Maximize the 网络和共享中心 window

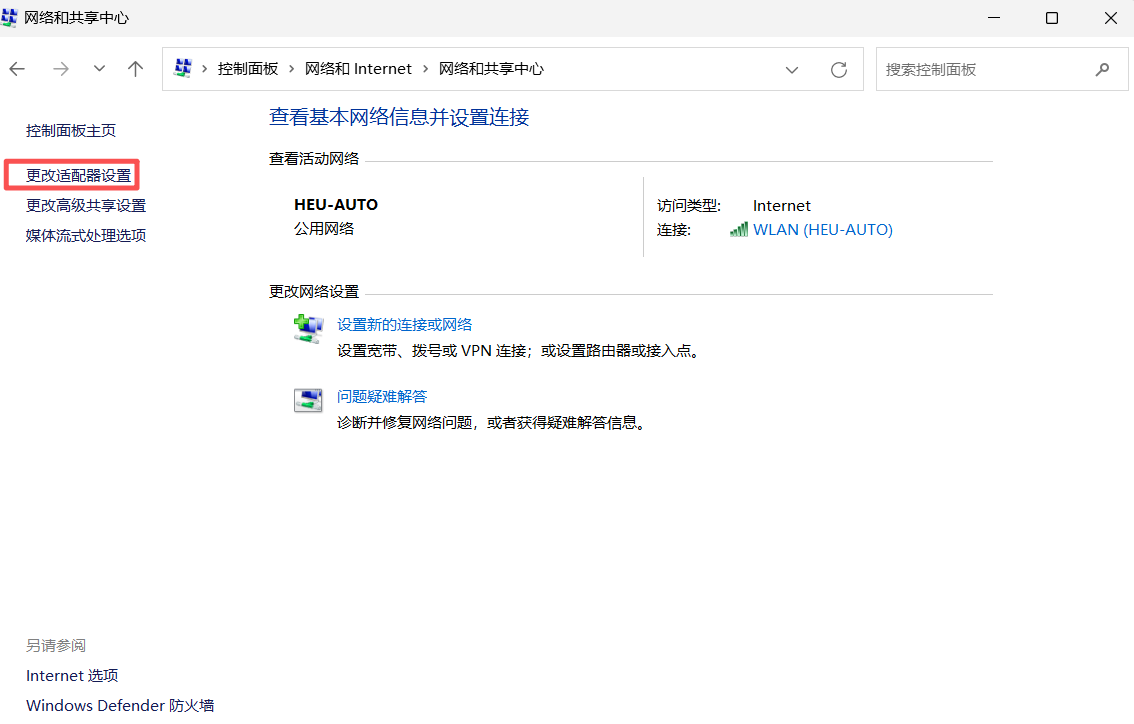tap(1052, 18)
